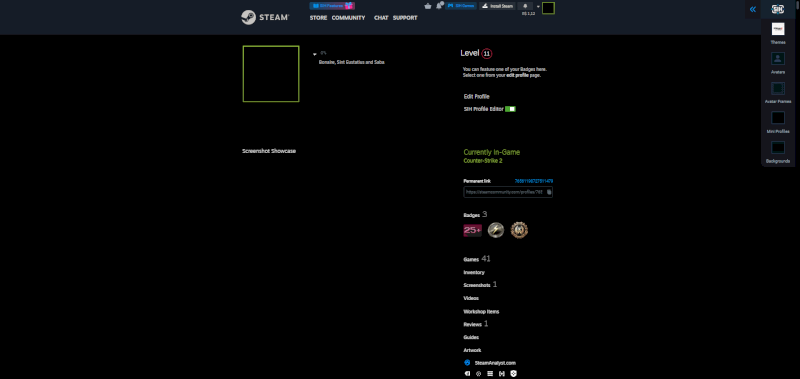
Task: Open the Videos link
Action: tap(471, 298)
